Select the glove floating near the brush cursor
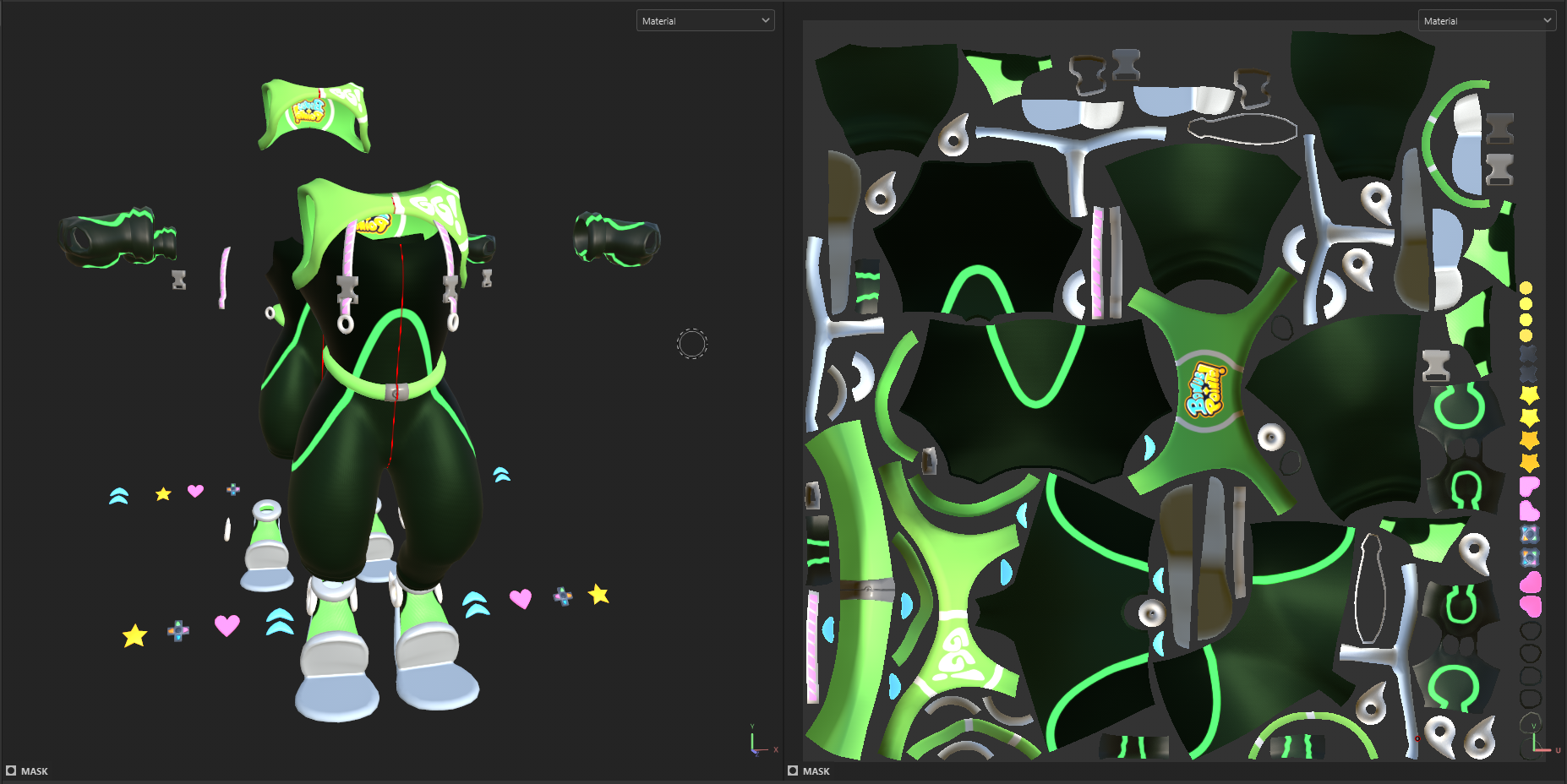 (x=617, y=239)
